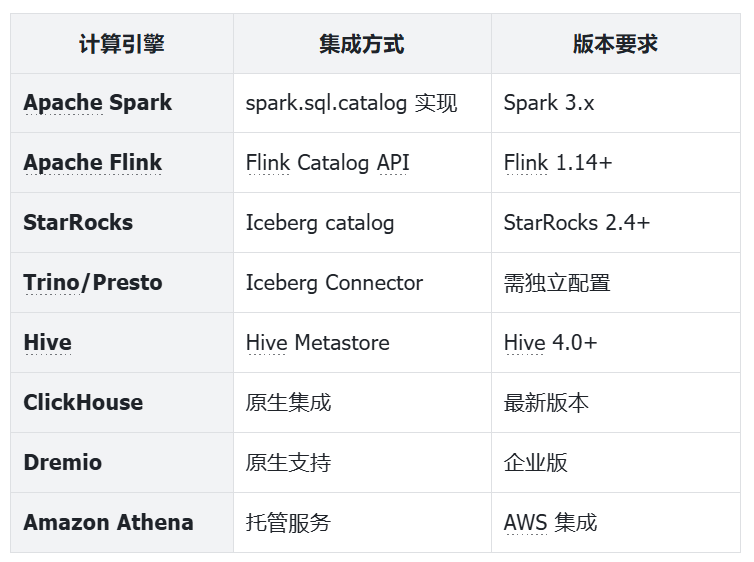Click the Hive 4.0+ version cell

click(x=551, y=343)
